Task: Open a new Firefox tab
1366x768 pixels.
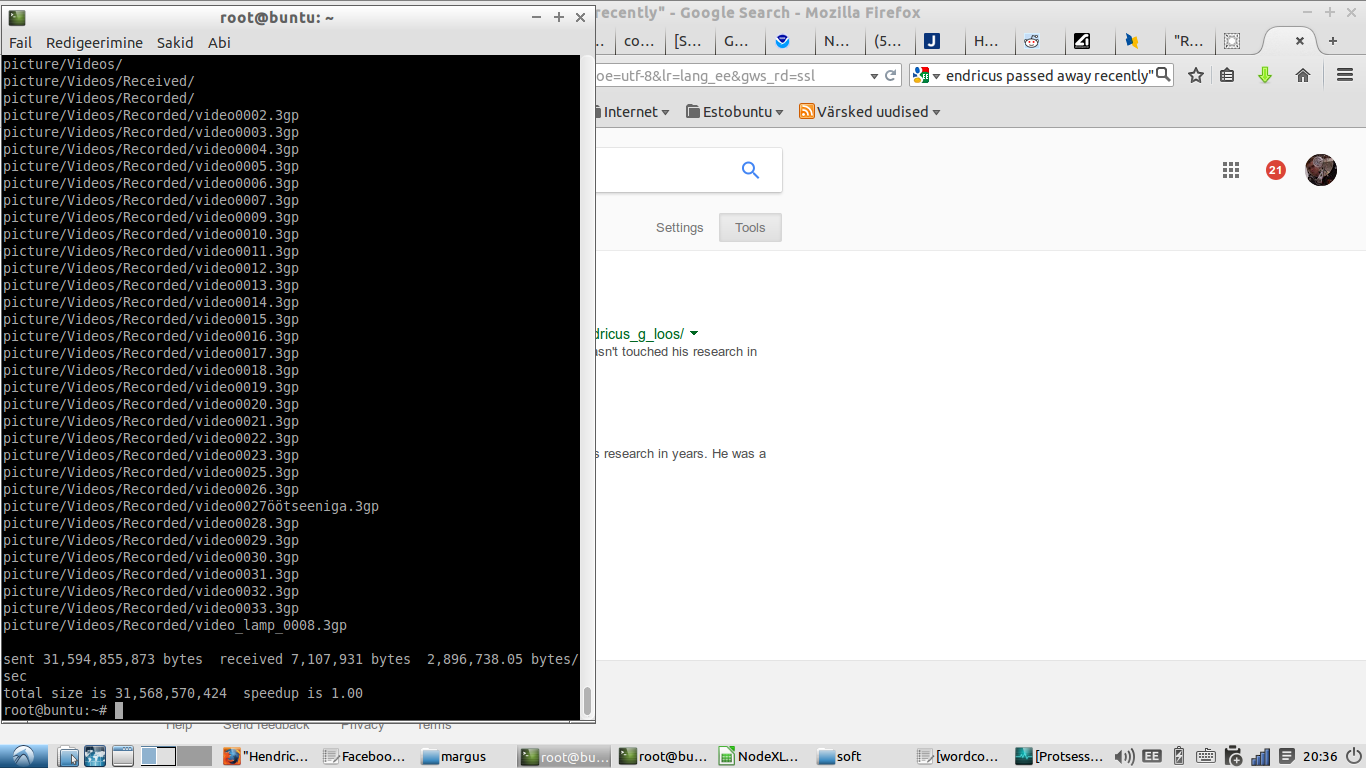Action: click(x=1332, y=41)
